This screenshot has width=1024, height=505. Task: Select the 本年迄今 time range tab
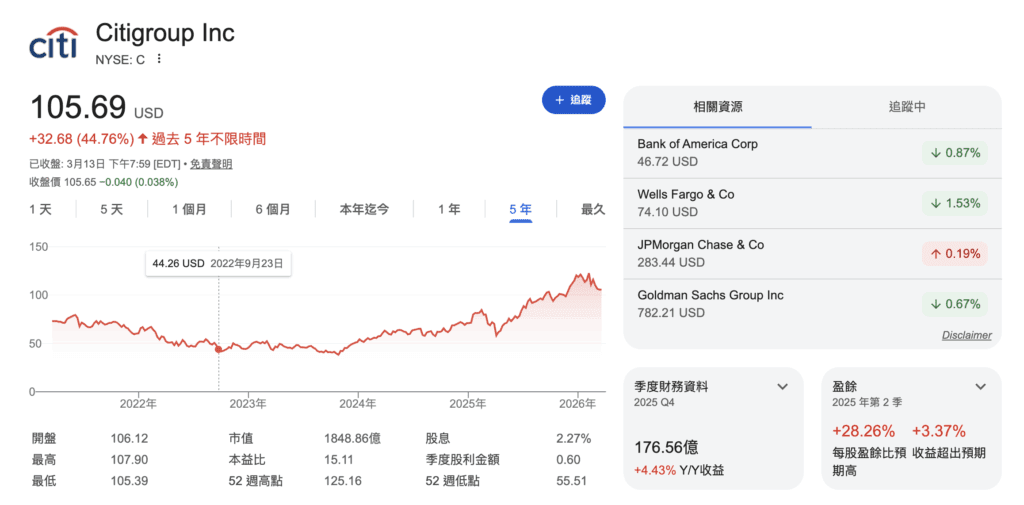tap(364, 210)
